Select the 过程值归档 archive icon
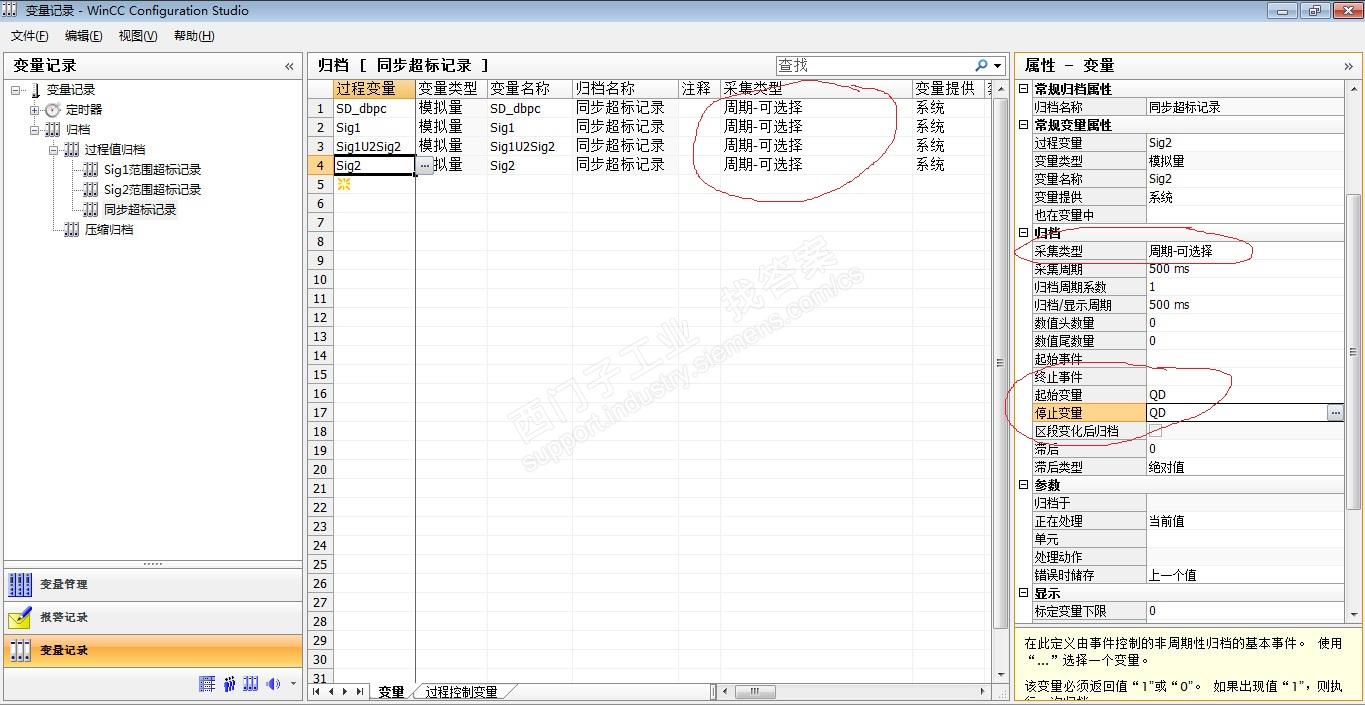 coord(72,150)
